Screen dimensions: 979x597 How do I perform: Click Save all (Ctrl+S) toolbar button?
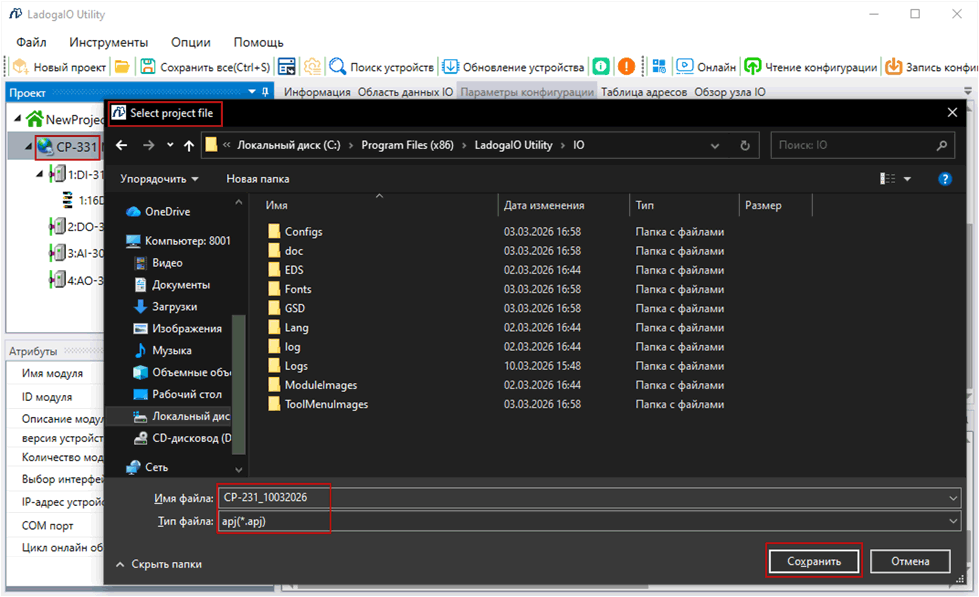[205, 67]
